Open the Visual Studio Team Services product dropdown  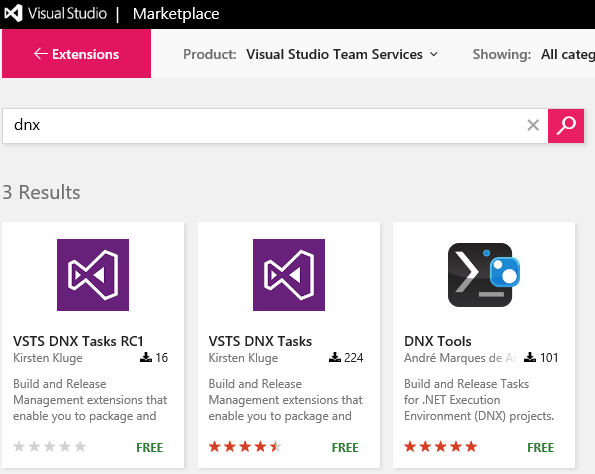(342, 54)
